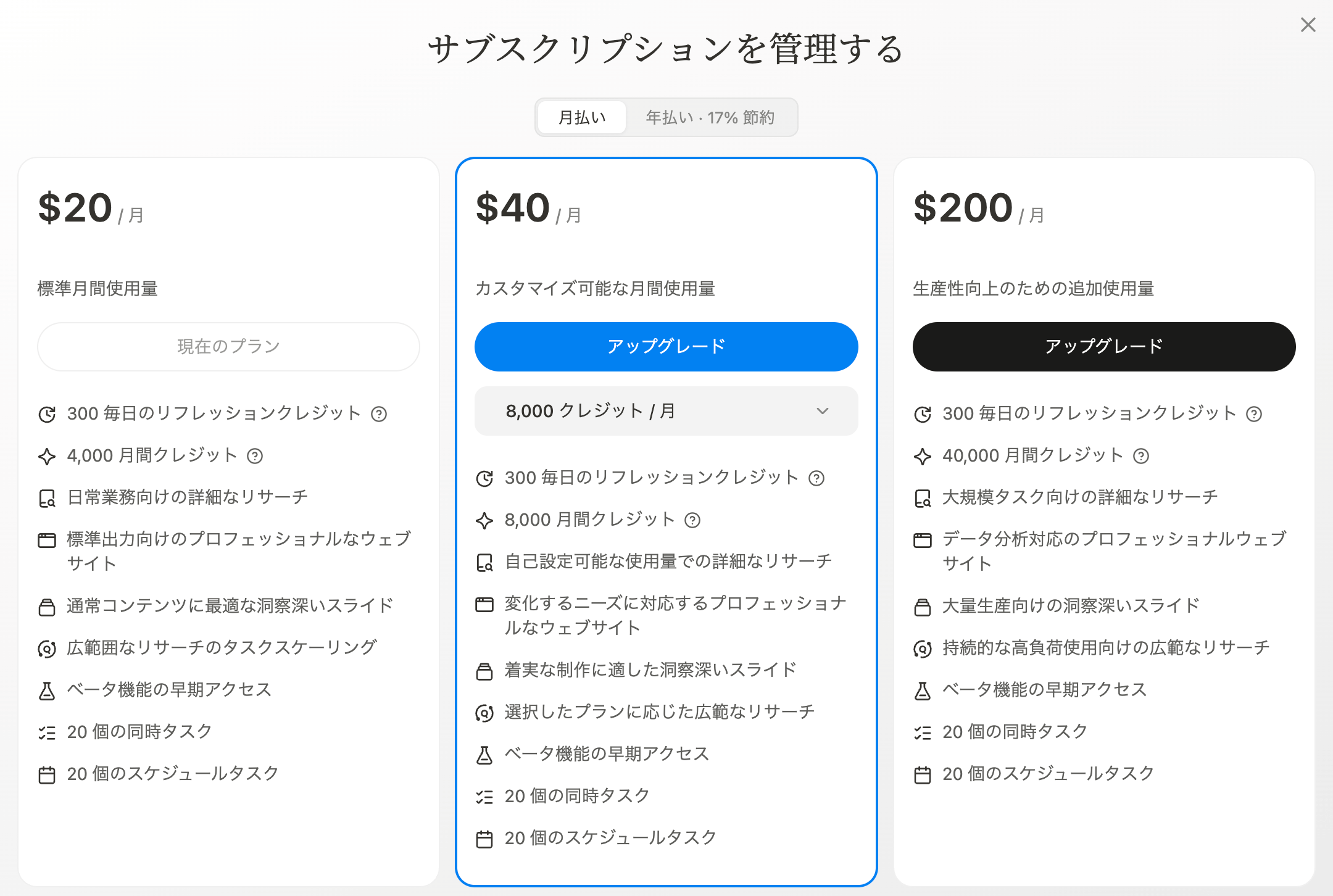The height and width of the screenshot is (896, 1333).
Task: Open the help tooltip beside 40,000 月間クレジット
Action: 1141,457
